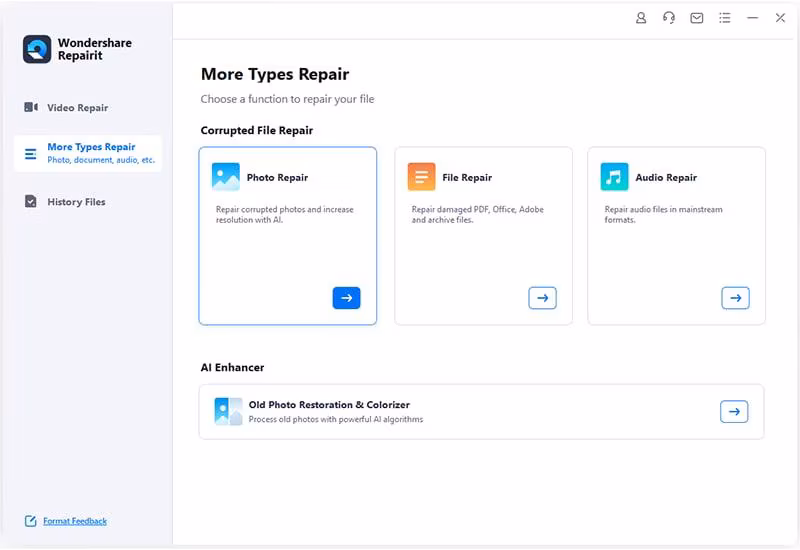Click the Format Feedback edit icon
Screen dimensions: 800x550
click(x=31, y=521)
